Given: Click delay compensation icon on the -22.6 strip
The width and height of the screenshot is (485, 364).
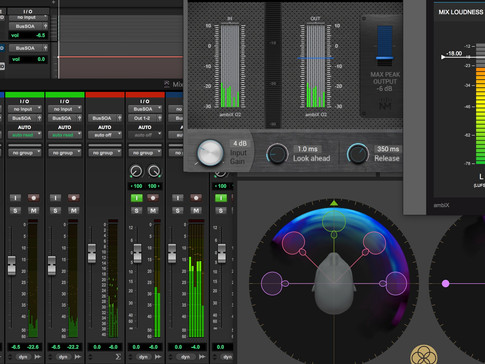Looking at the screenshot, I should [x=38, y=357].
